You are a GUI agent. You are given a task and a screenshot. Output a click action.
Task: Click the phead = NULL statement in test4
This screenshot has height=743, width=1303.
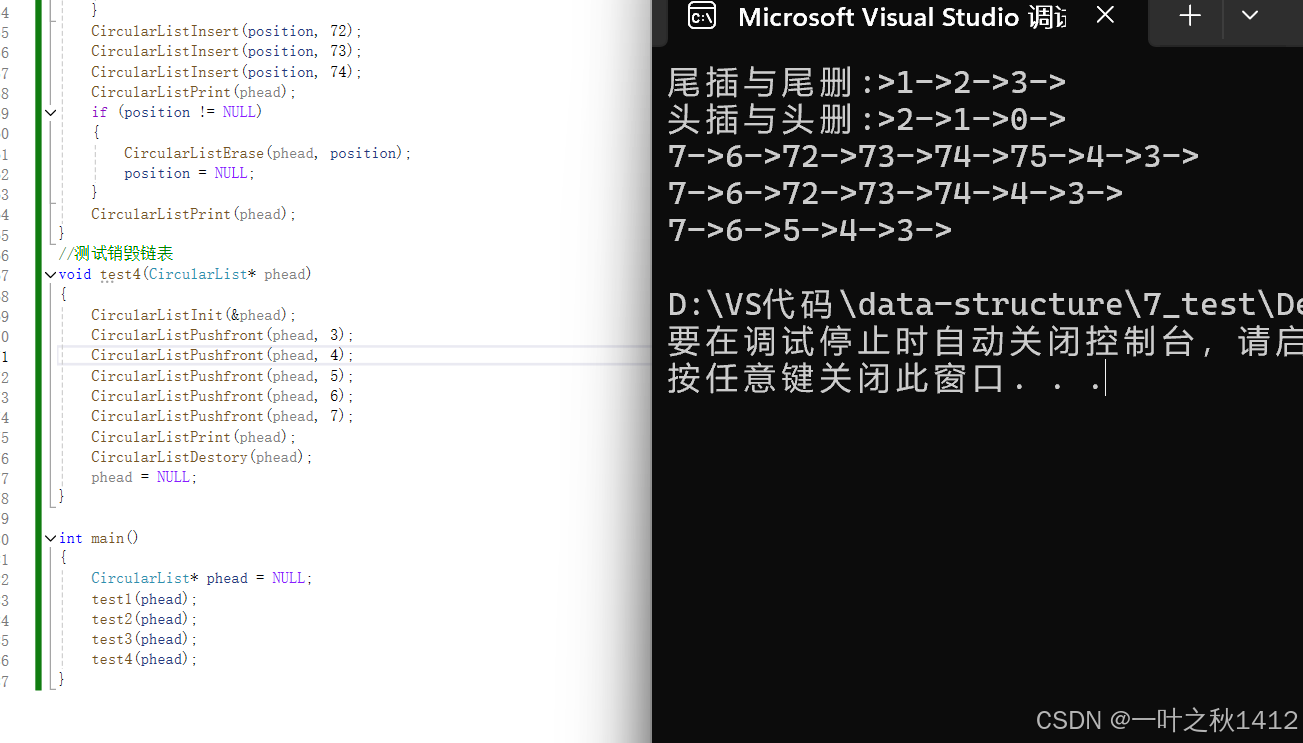145,477
